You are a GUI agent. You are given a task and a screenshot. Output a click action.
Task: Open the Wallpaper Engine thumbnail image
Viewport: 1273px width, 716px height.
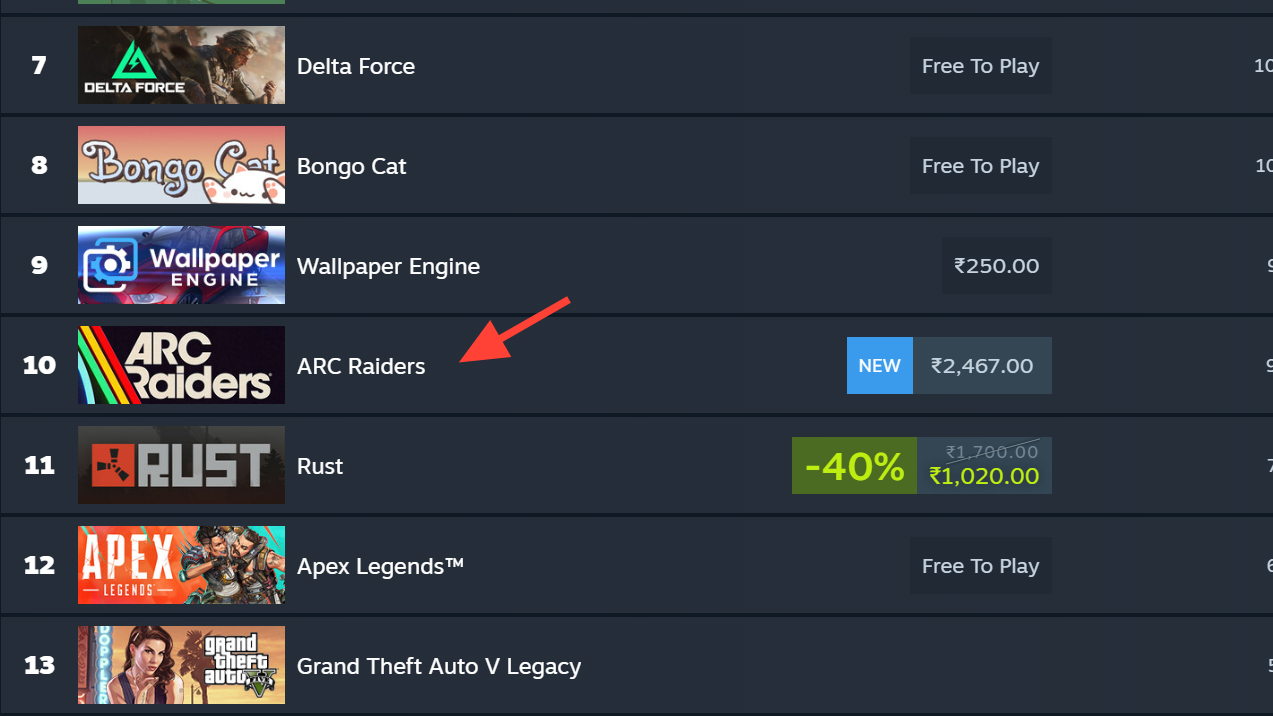click(181, 265)
